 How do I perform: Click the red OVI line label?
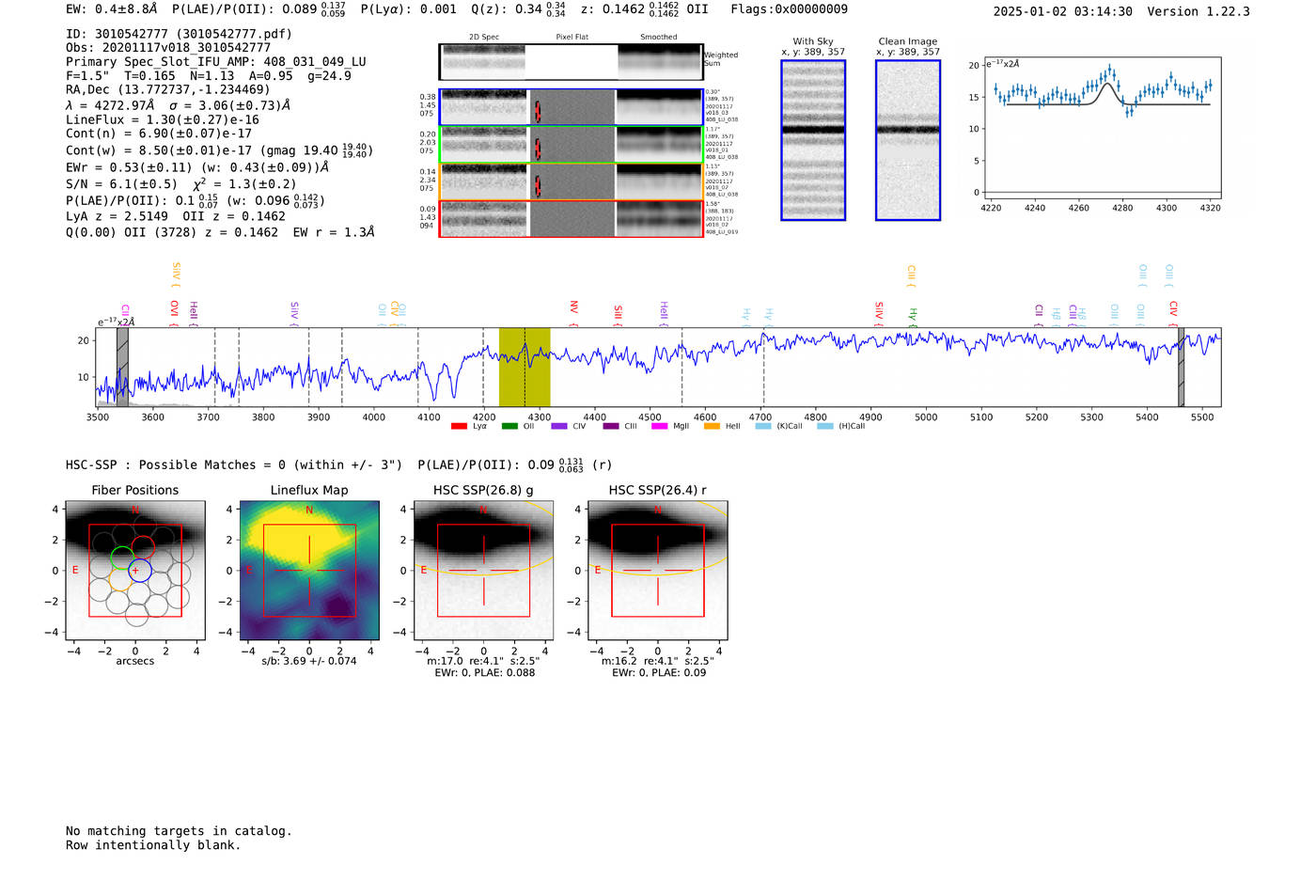pos(174,311)
